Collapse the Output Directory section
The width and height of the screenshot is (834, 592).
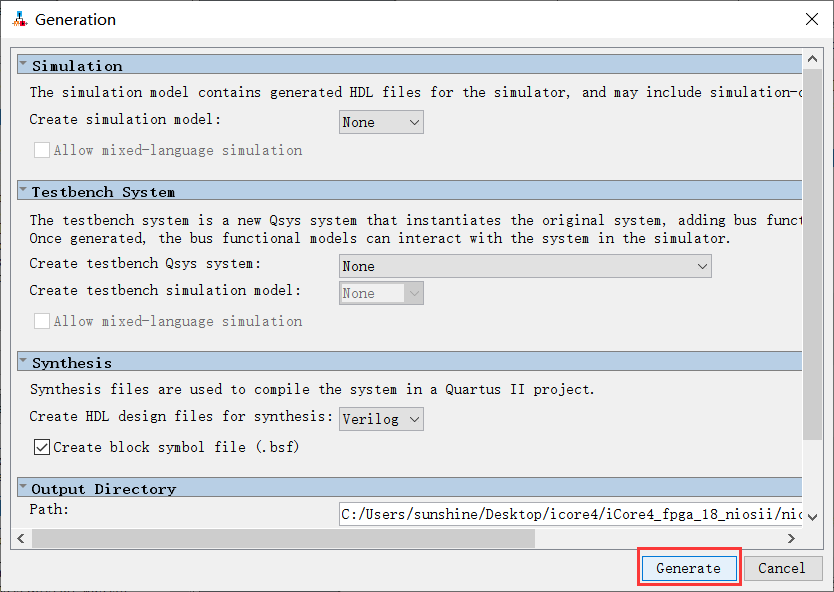pos(23,488)
